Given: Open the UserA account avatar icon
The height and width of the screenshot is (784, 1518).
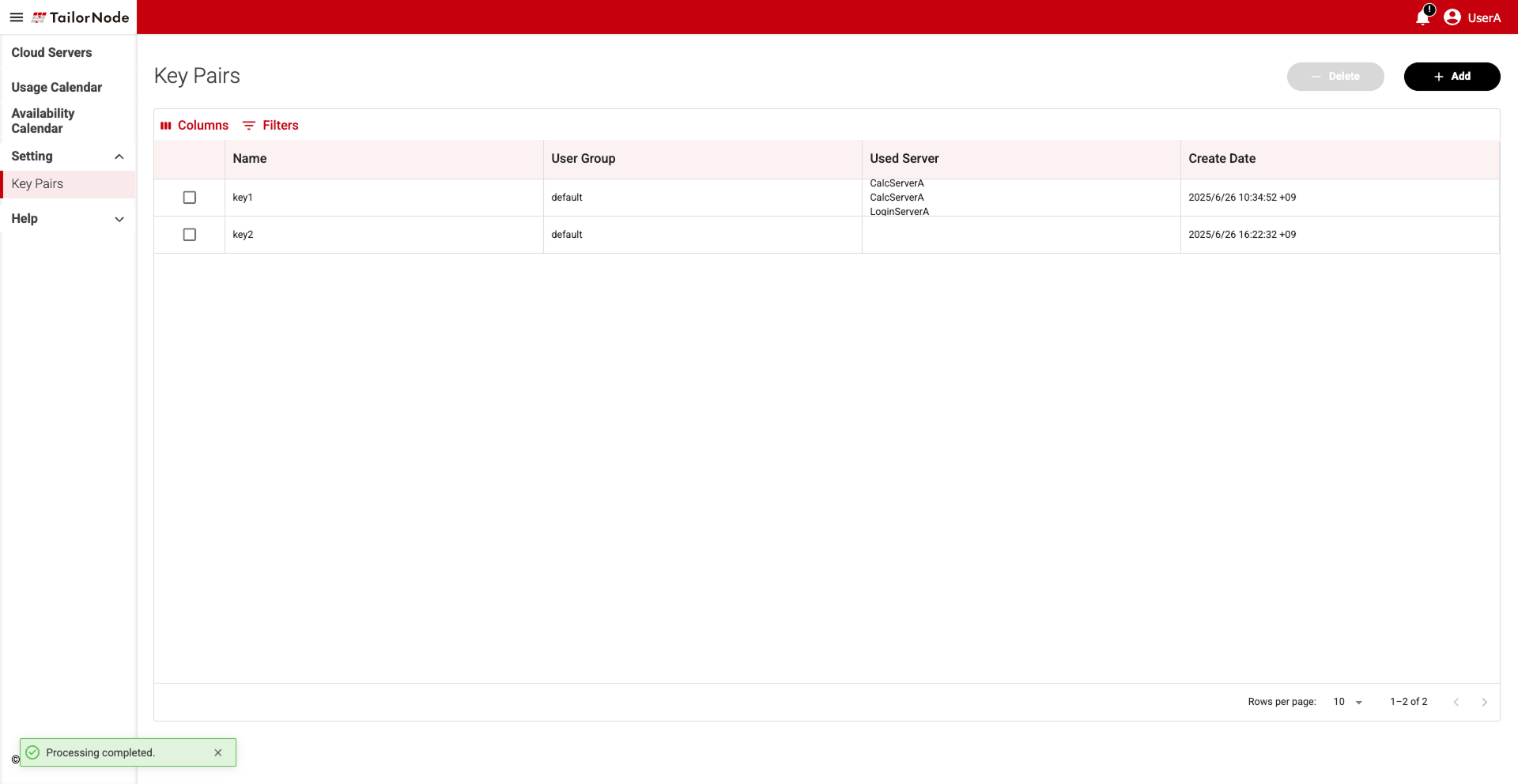Looking at the screenshot, I should pyautogui.click(x=1452, y=17).
